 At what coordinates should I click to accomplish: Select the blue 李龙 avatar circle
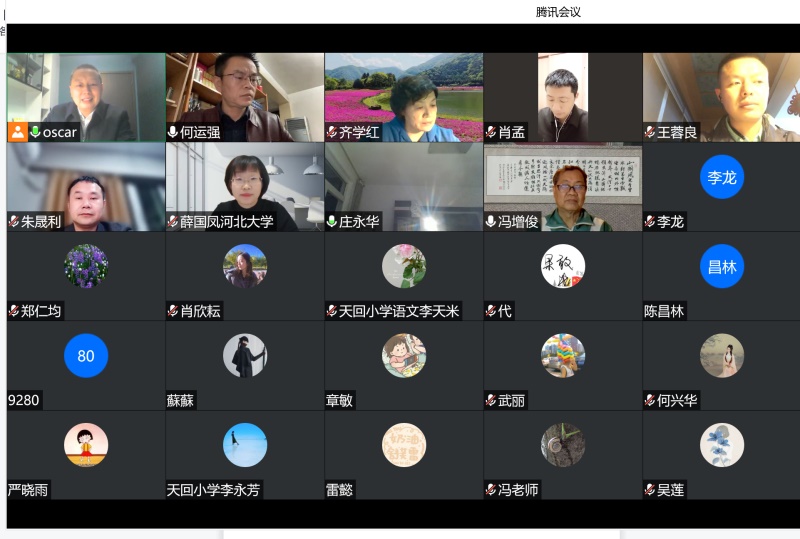[x=721, y=178]
